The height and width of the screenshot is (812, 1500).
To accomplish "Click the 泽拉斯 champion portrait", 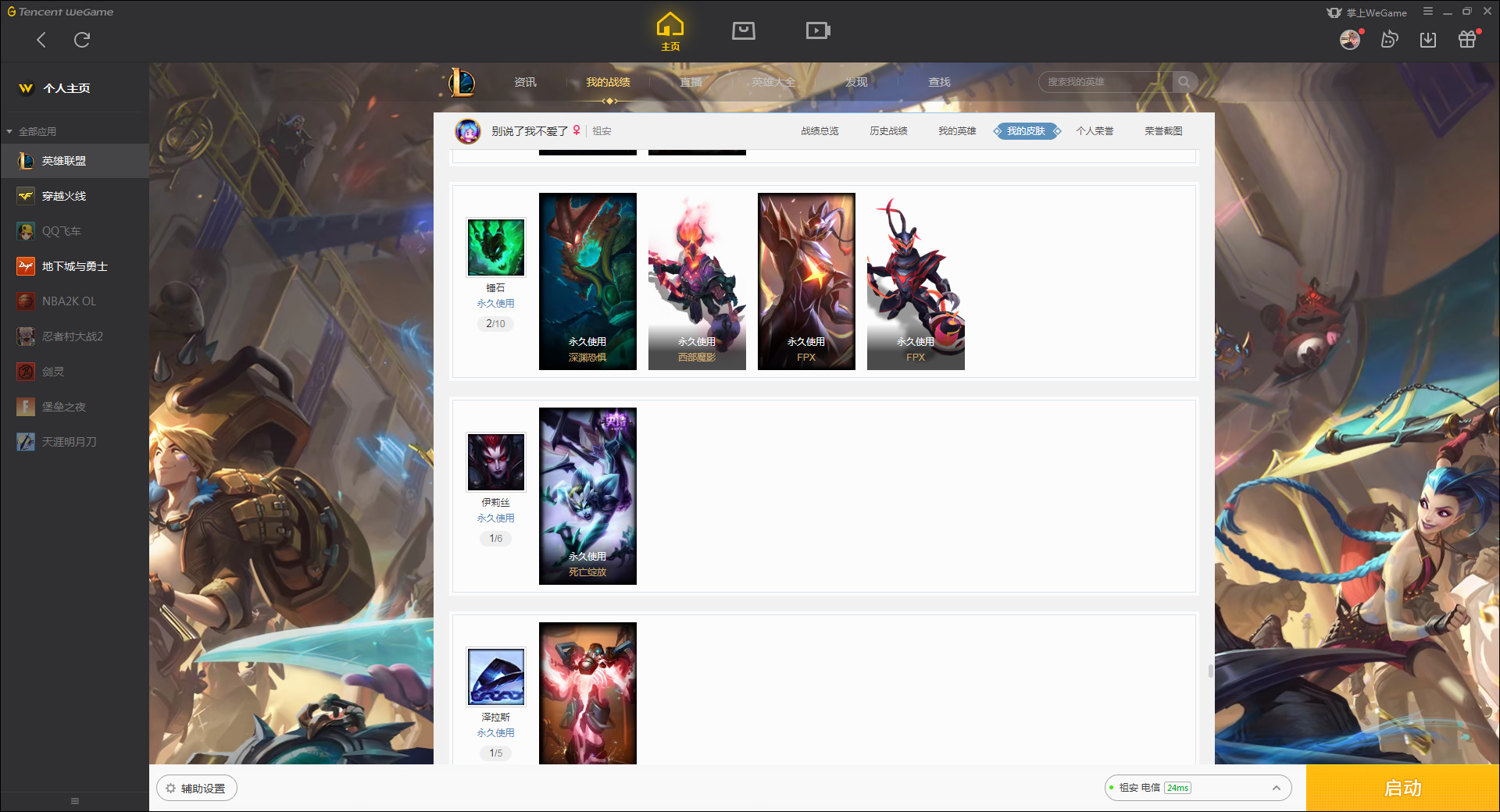I will click(x=496, y=677).
